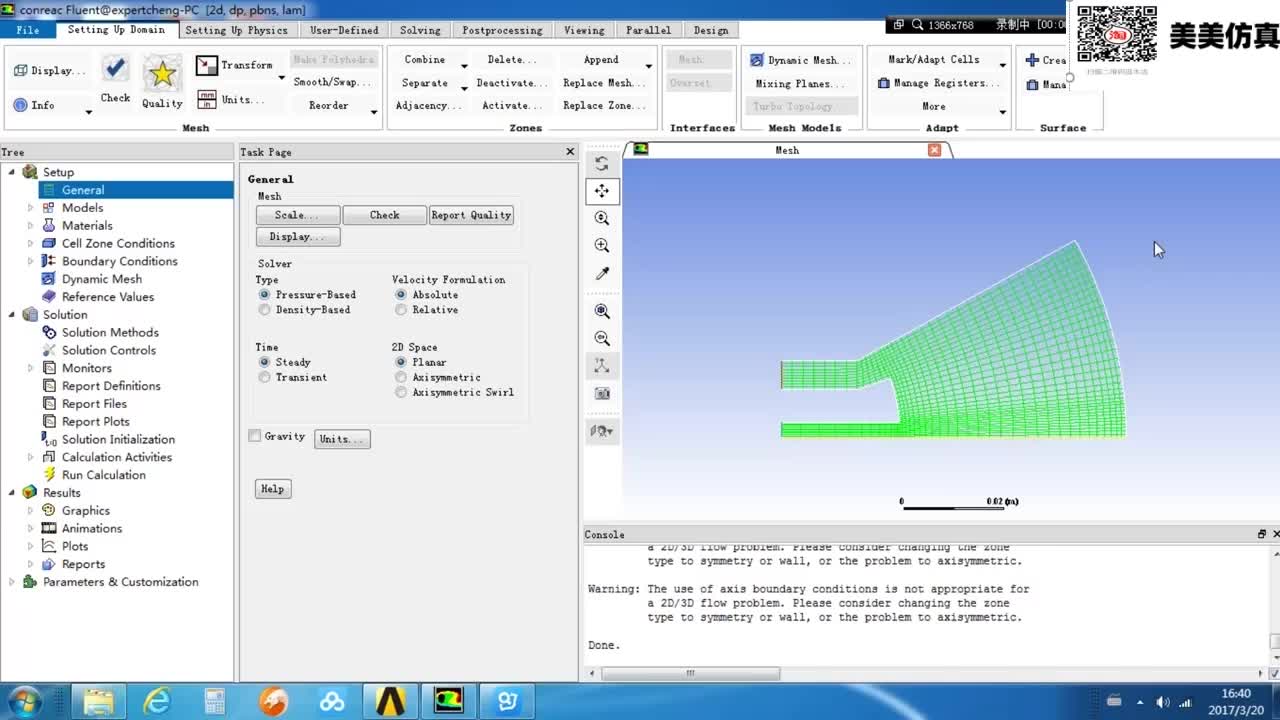Expand the Models tree node
The image size is (1280, 720).
pos(30,208)
